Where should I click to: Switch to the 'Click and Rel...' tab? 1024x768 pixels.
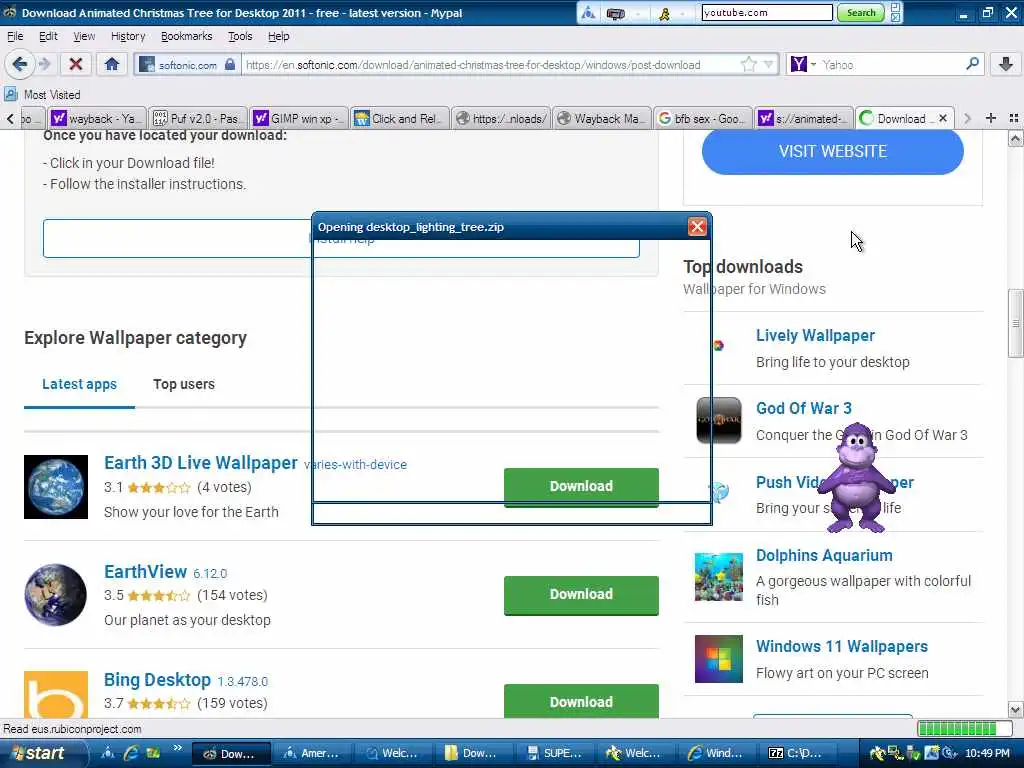point(399,118)
